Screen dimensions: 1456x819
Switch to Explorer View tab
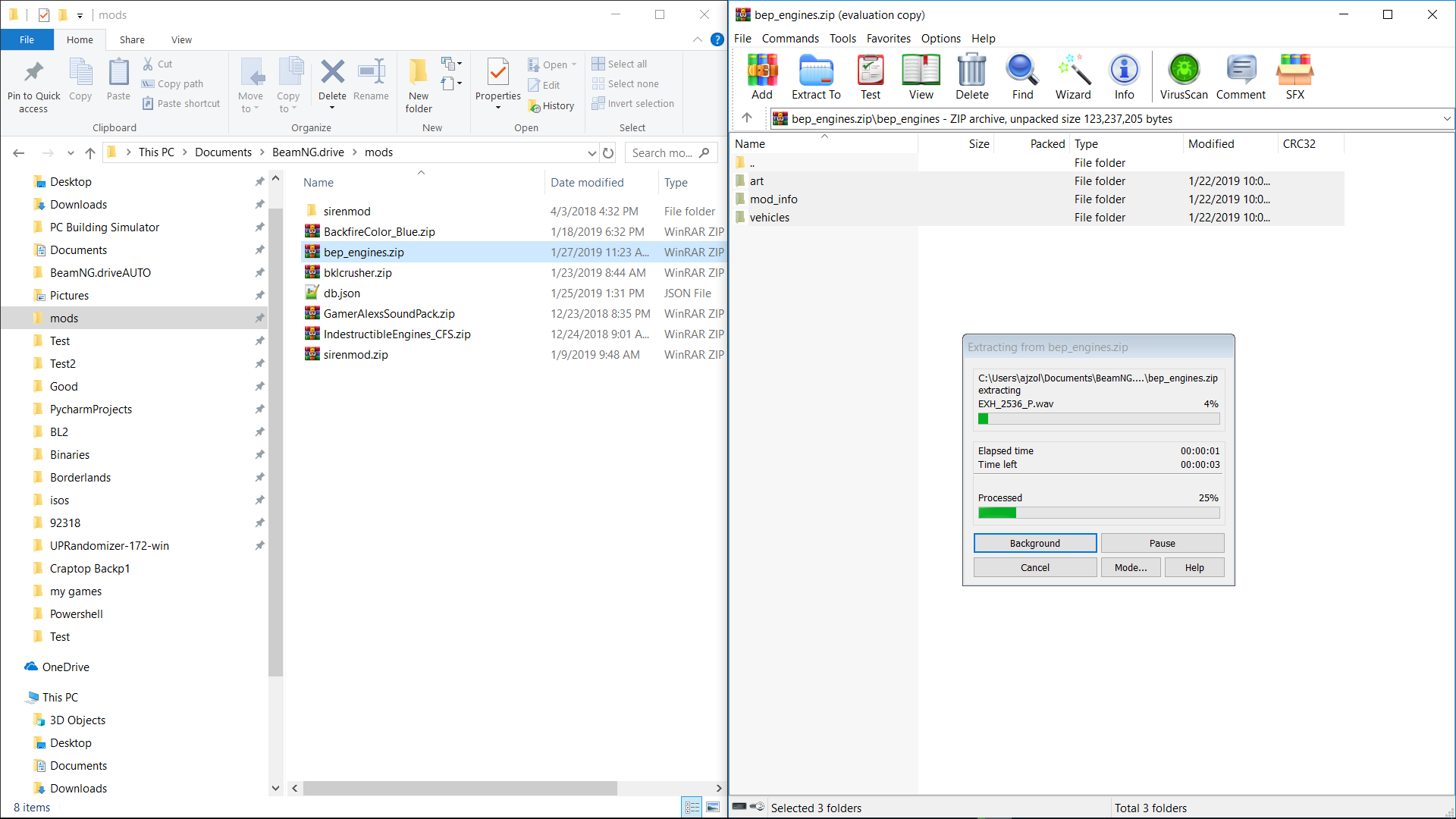coord(181,39)
